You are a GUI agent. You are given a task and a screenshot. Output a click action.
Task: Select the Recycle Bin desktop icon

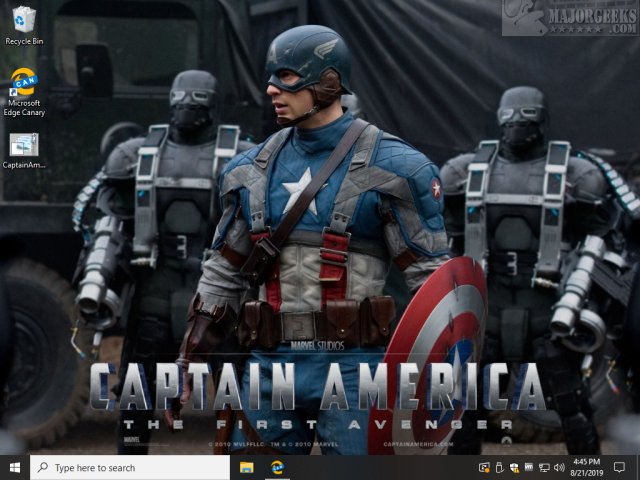point(24,25)
